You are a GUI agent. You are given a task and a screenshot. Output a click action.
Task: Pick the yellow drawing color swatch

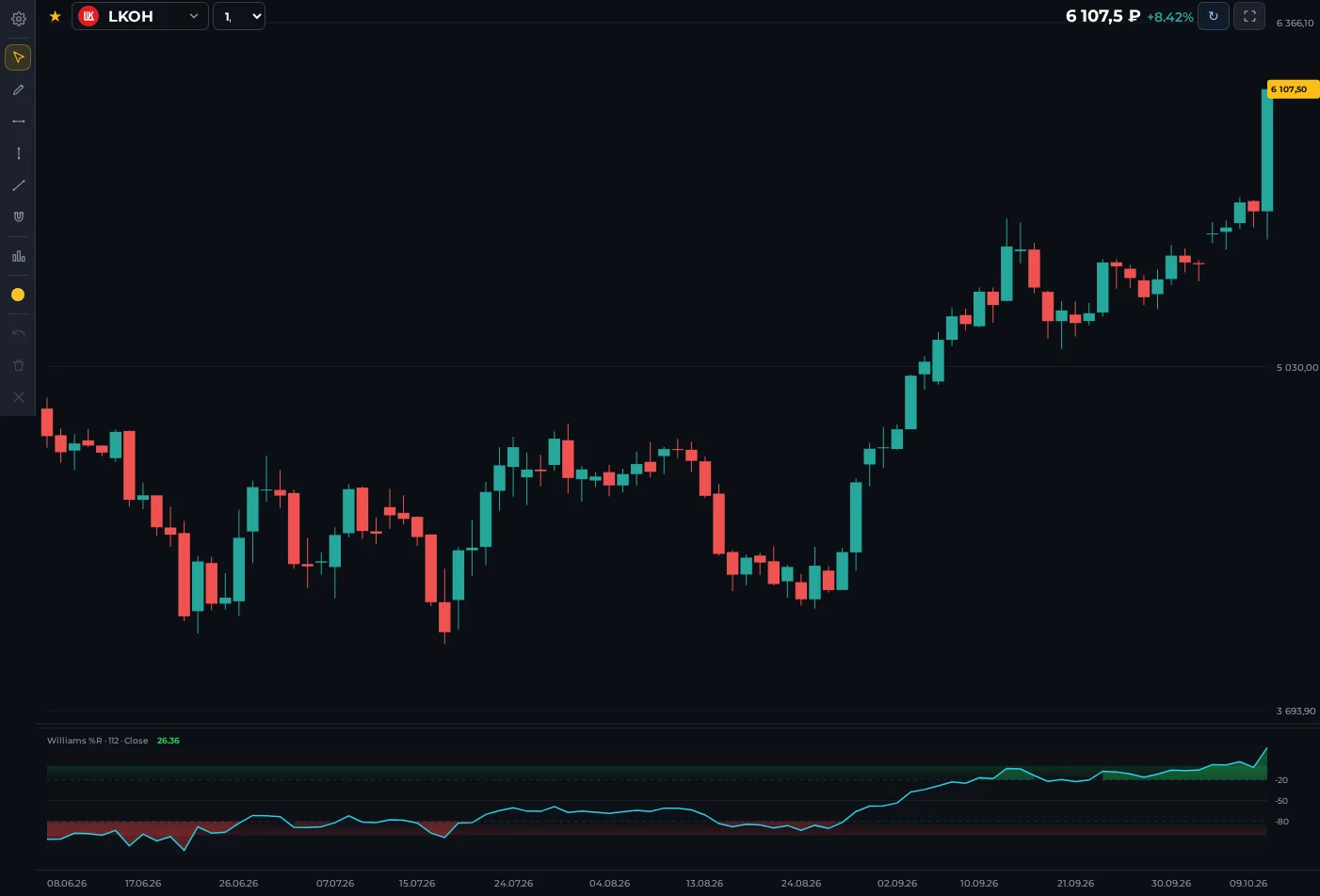[18, 295]
